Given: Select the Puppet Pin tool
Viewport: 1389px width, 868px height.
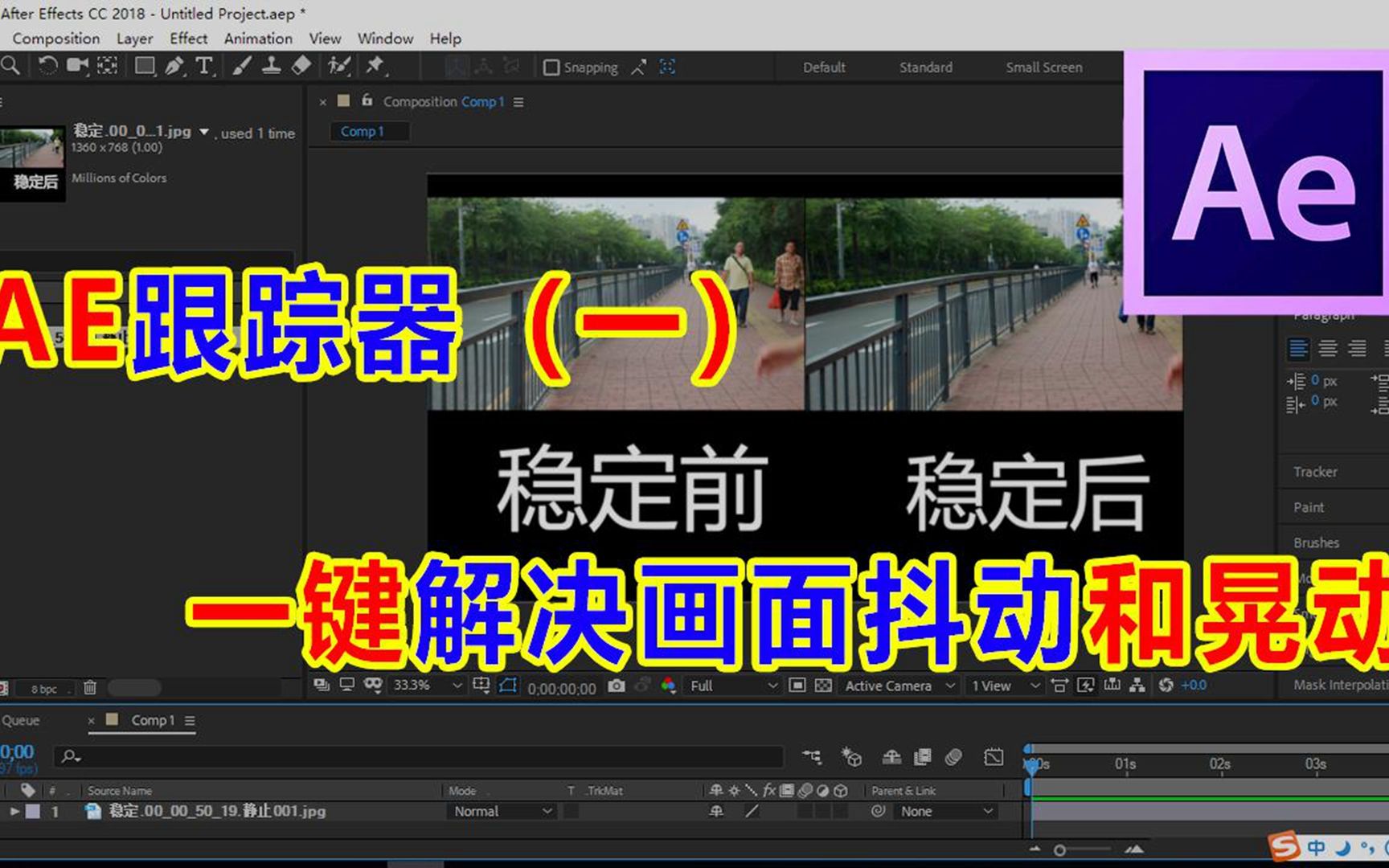Looking at the screenshot, I should (374, 66).
